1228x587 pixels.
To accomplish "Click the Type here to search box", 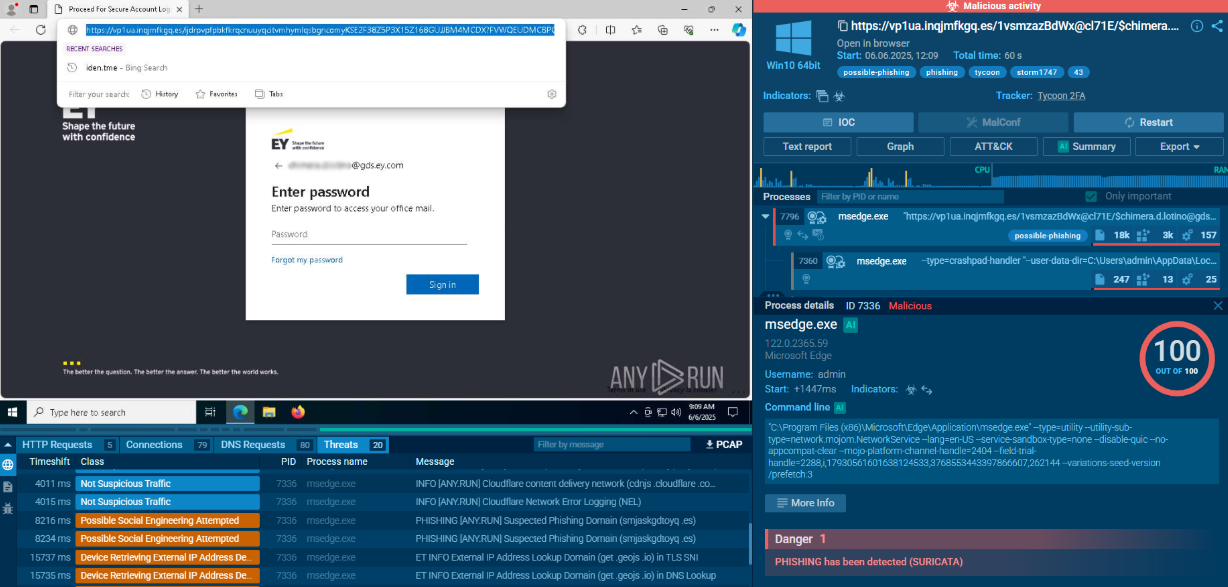I will point(111,412).
